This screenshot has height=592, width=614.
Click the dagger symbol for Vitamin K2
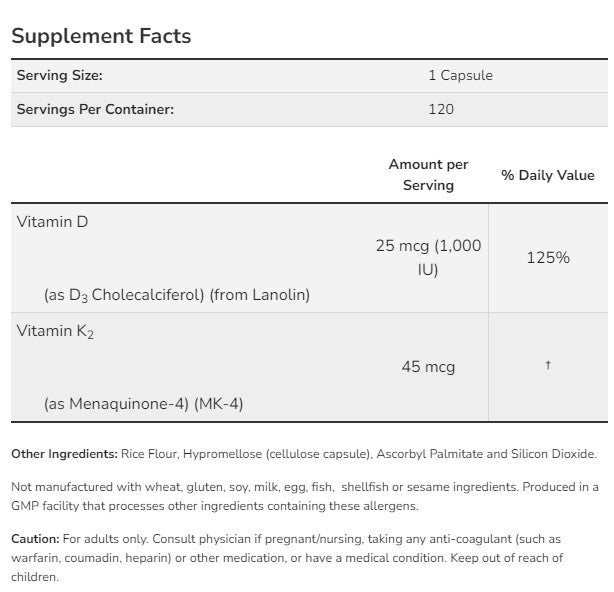(548, 366)
